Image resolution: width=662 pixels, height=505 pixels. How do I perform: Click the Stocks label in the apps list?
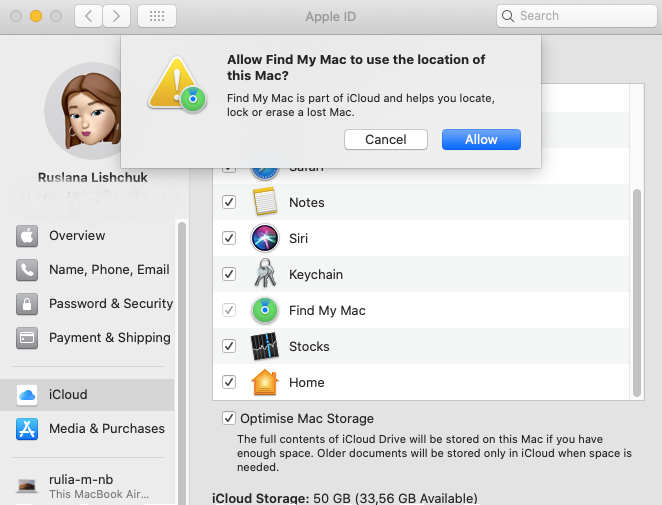click(309, 347)
